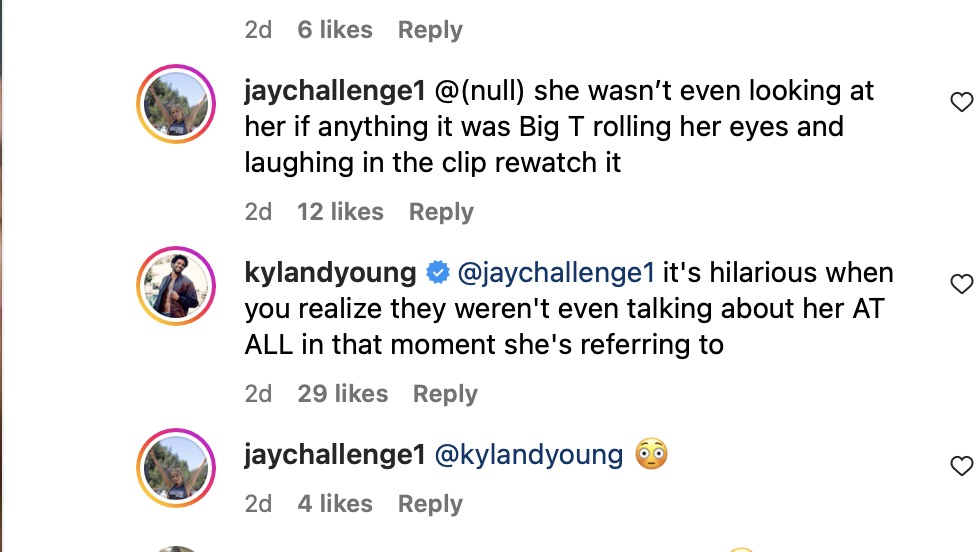Screen dimensions: 980x552
Task: Like kylandyoung's comment with the heart
Action: [960, 284]
